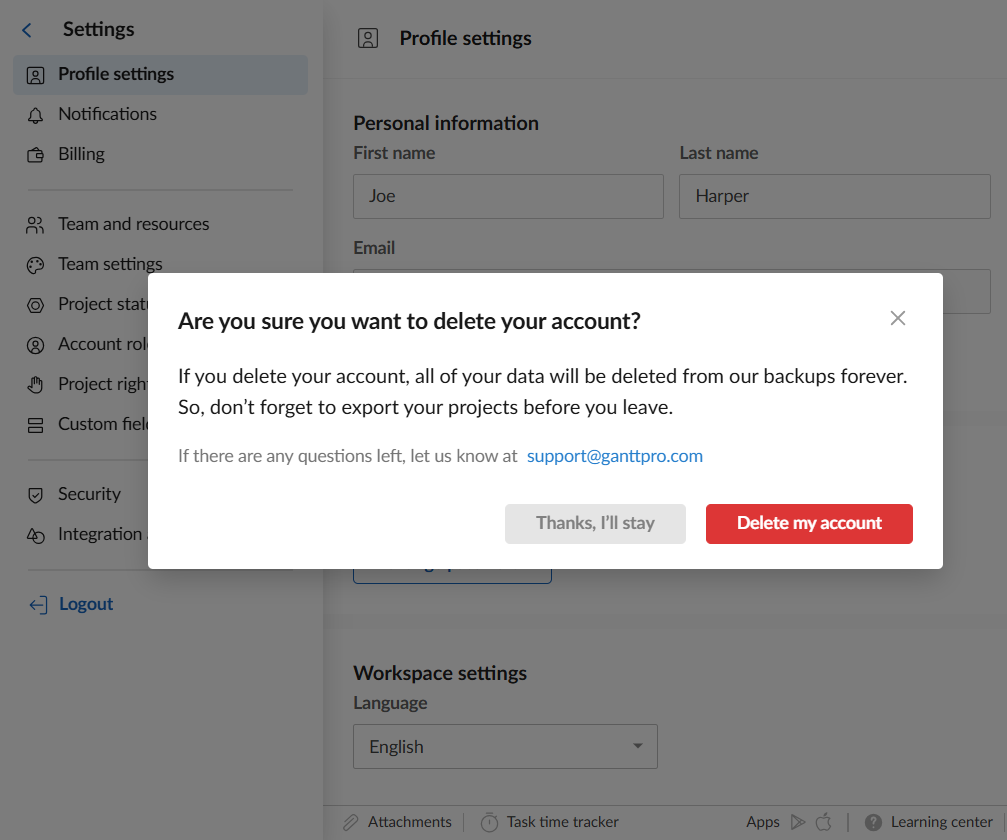The width and height of the screenshot is (1007, 840).
Task: Open Profile settings menu item
Action: (x=116, y=75)
